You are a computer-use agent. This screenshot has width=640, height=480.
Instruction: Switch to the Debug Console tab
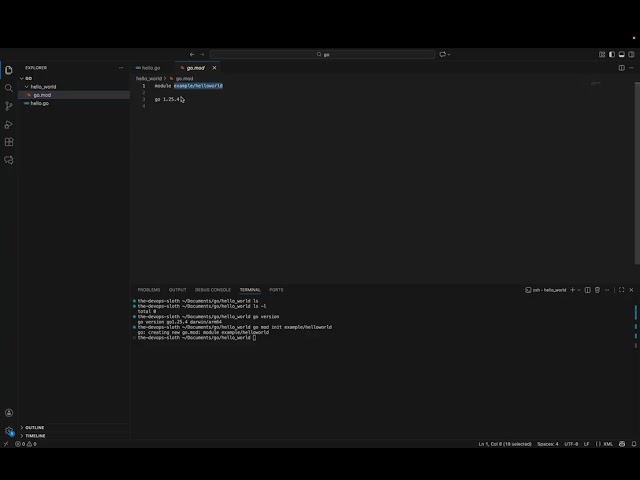coord(213,290)
